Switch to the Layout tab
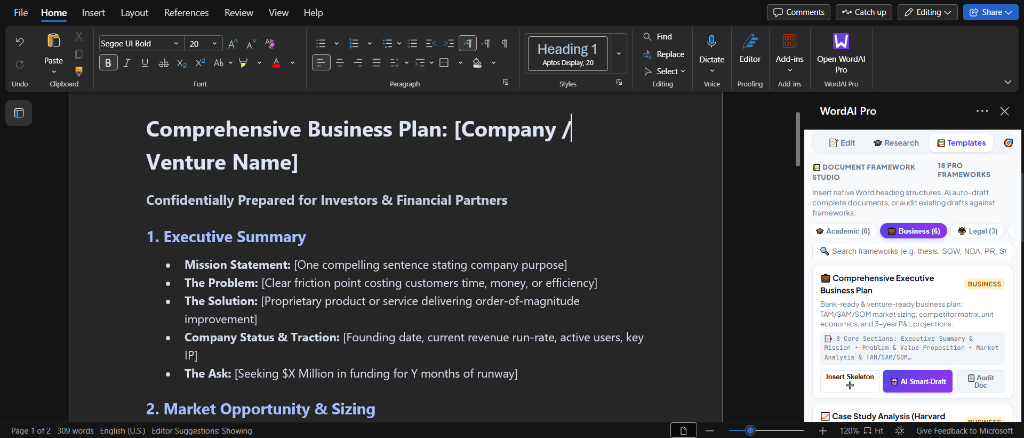Image resolution: width=1024 pixels, height=438 pixels. [x=135, y=12]
